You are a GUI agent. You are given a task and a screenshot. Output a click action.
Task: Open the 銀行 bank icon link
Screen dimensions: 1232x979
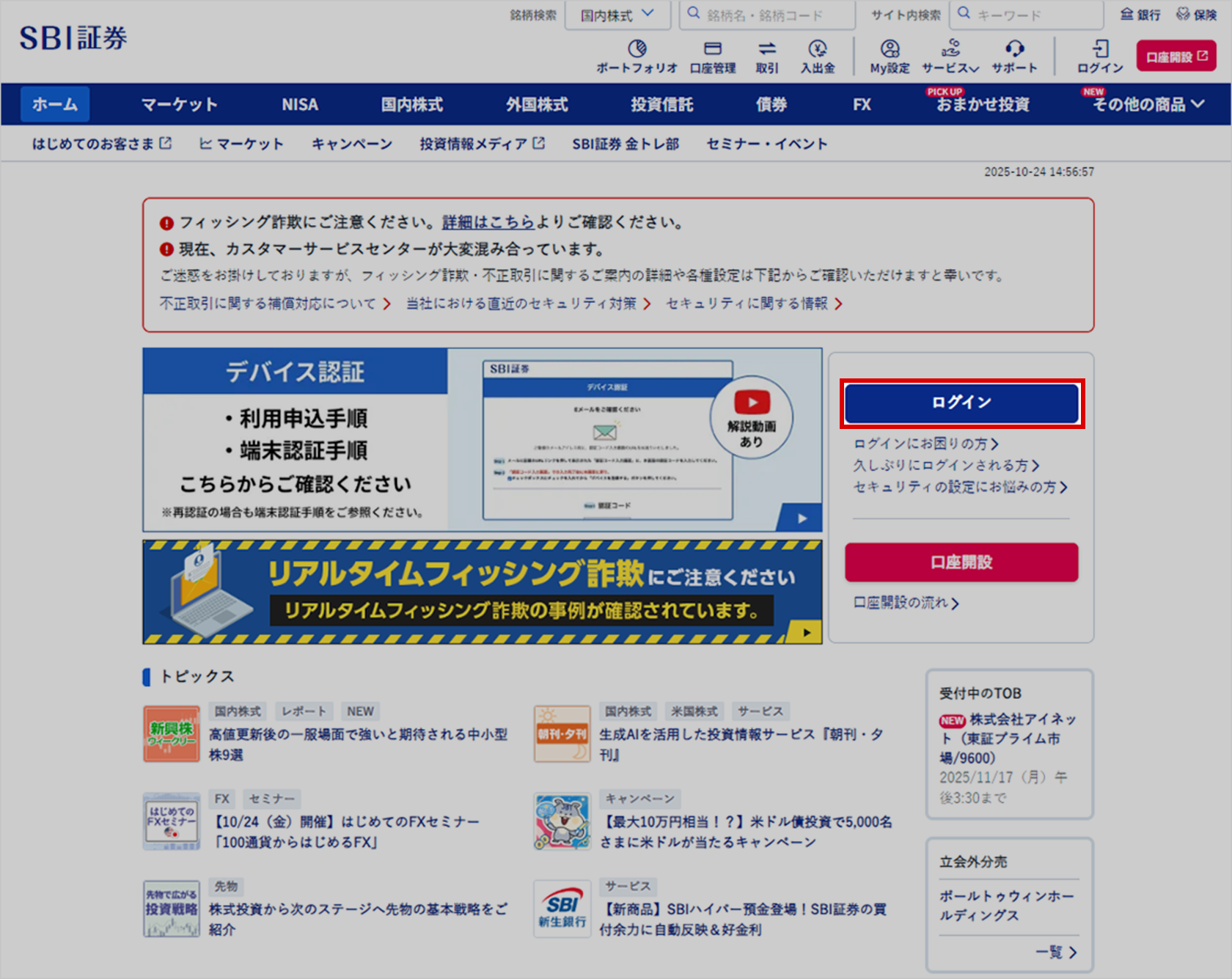[x=1140, y=15]
